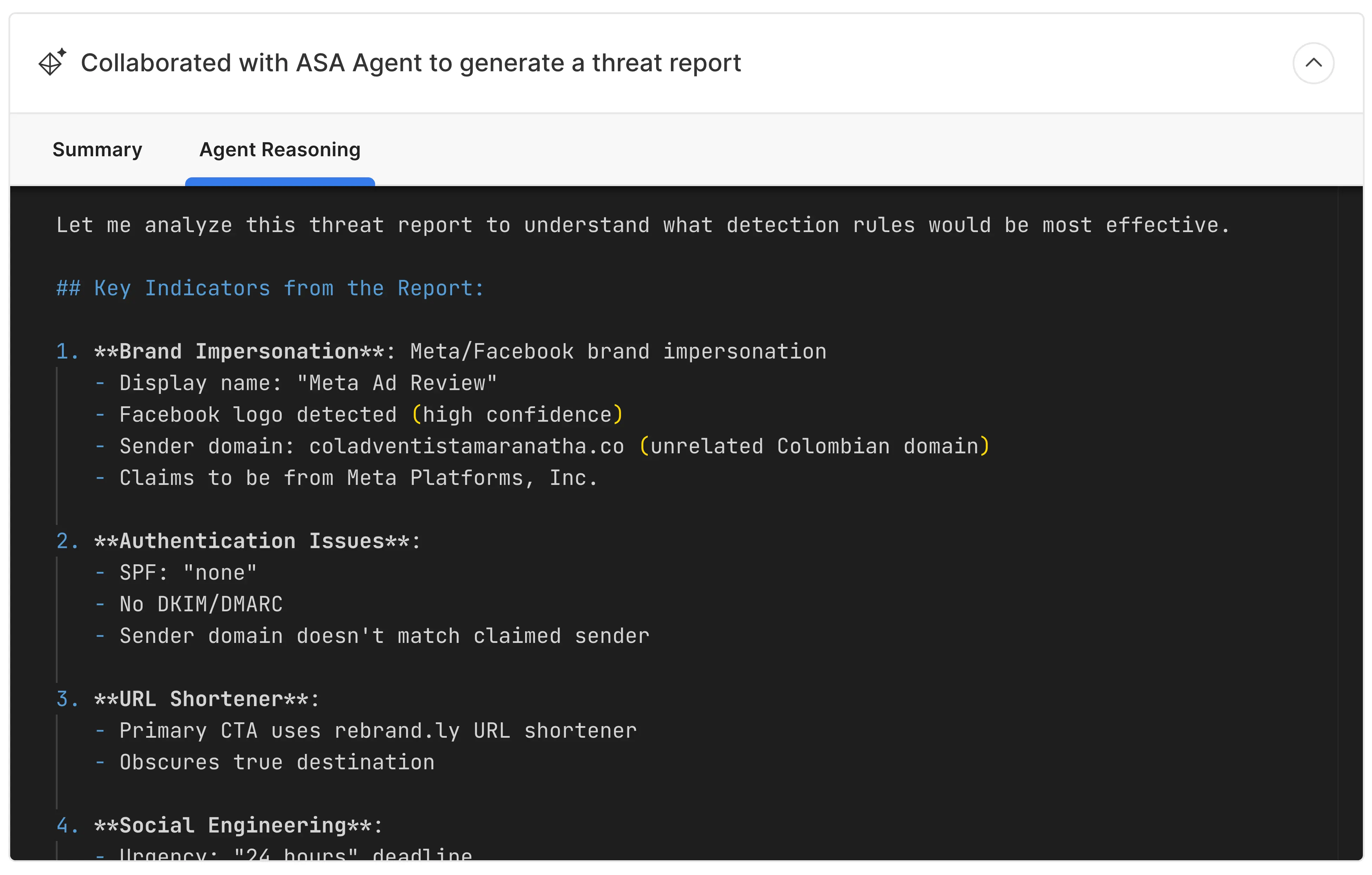Click 'Claims to be from Meta Platforms' line

pyautogui.click(x=358, y=478)
